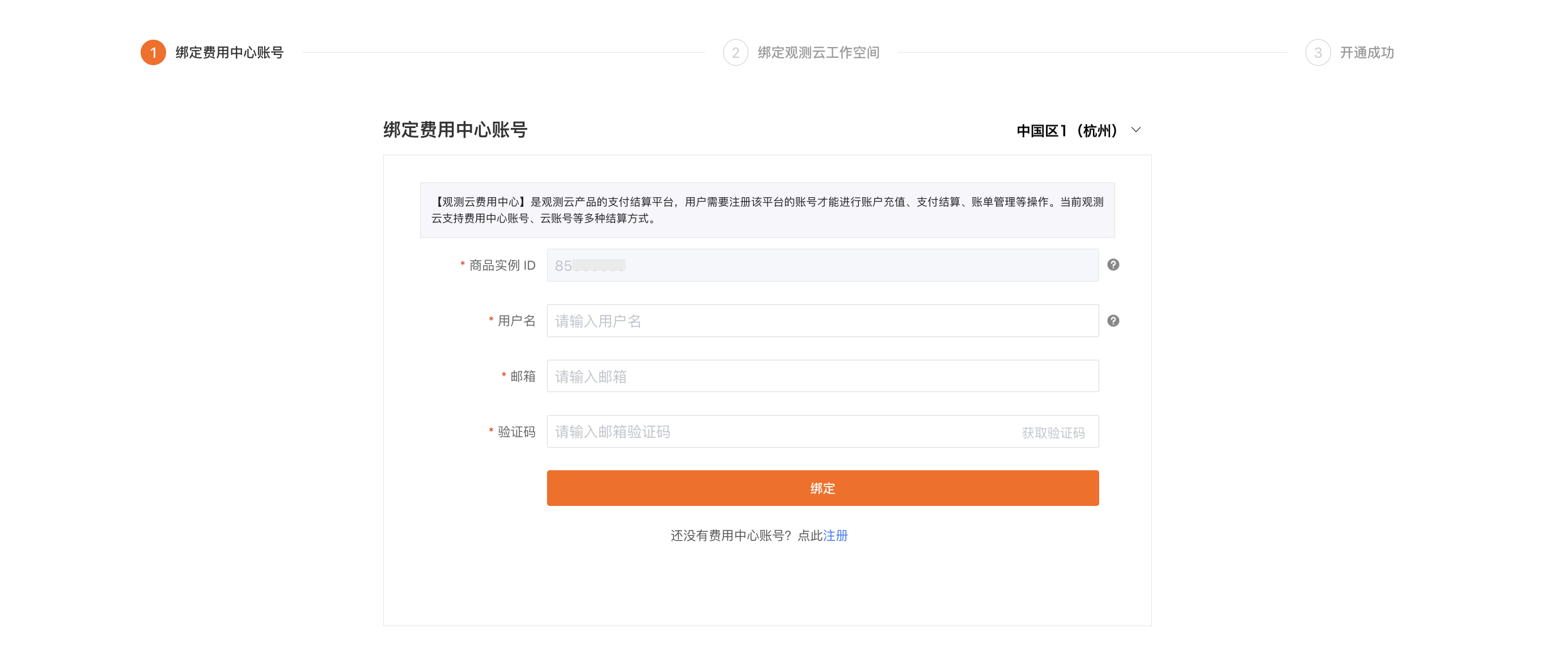Click the orange 绑定 button
Viewport: 1568px width, 664px height.
pyautogui.click(x=823, y=488)
